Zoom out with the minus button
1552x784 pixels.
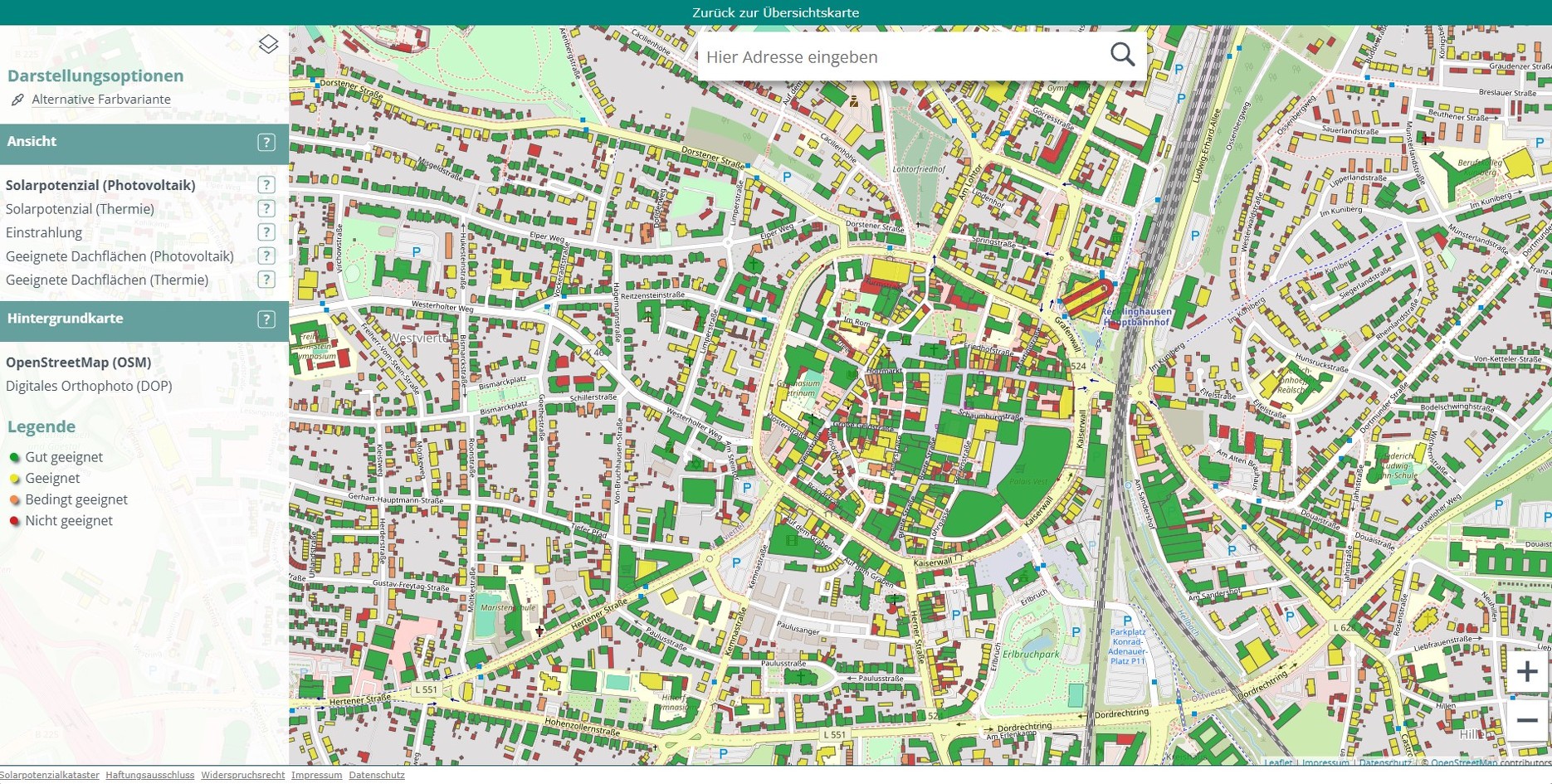pos(1526,720)
